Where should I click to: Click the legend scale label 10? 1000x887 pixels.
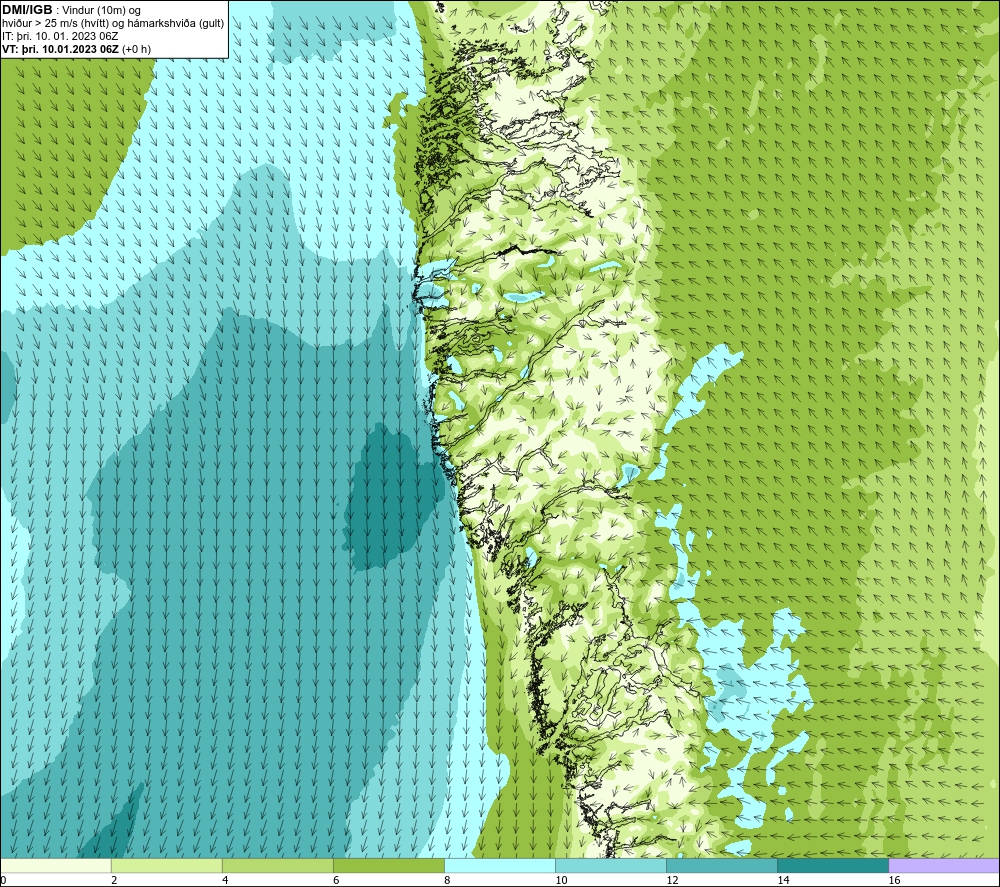click(561, 880)
